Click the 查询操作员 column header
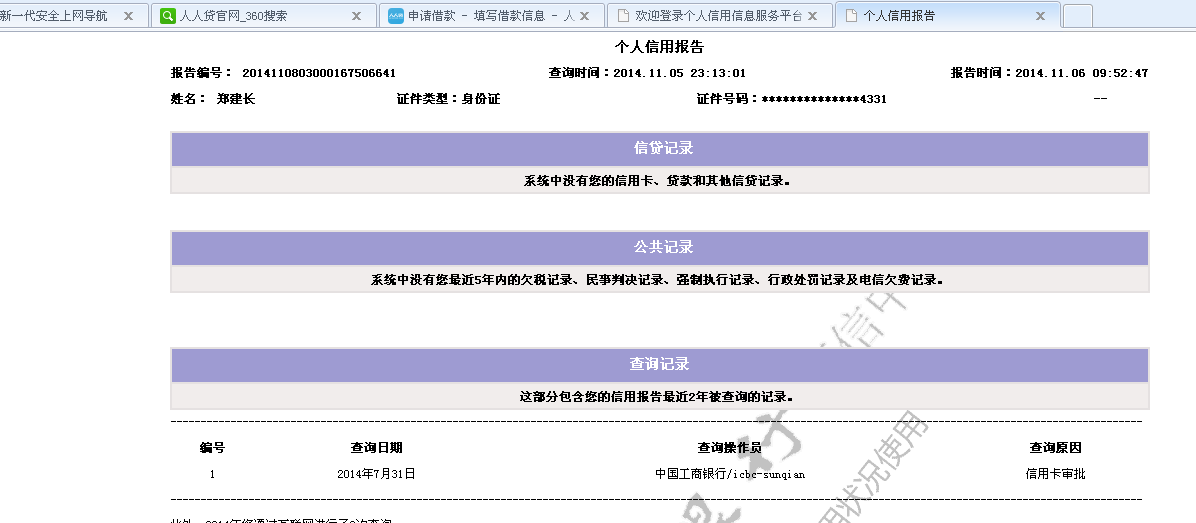Viewport: 1196px width, 523px height. 729,448
